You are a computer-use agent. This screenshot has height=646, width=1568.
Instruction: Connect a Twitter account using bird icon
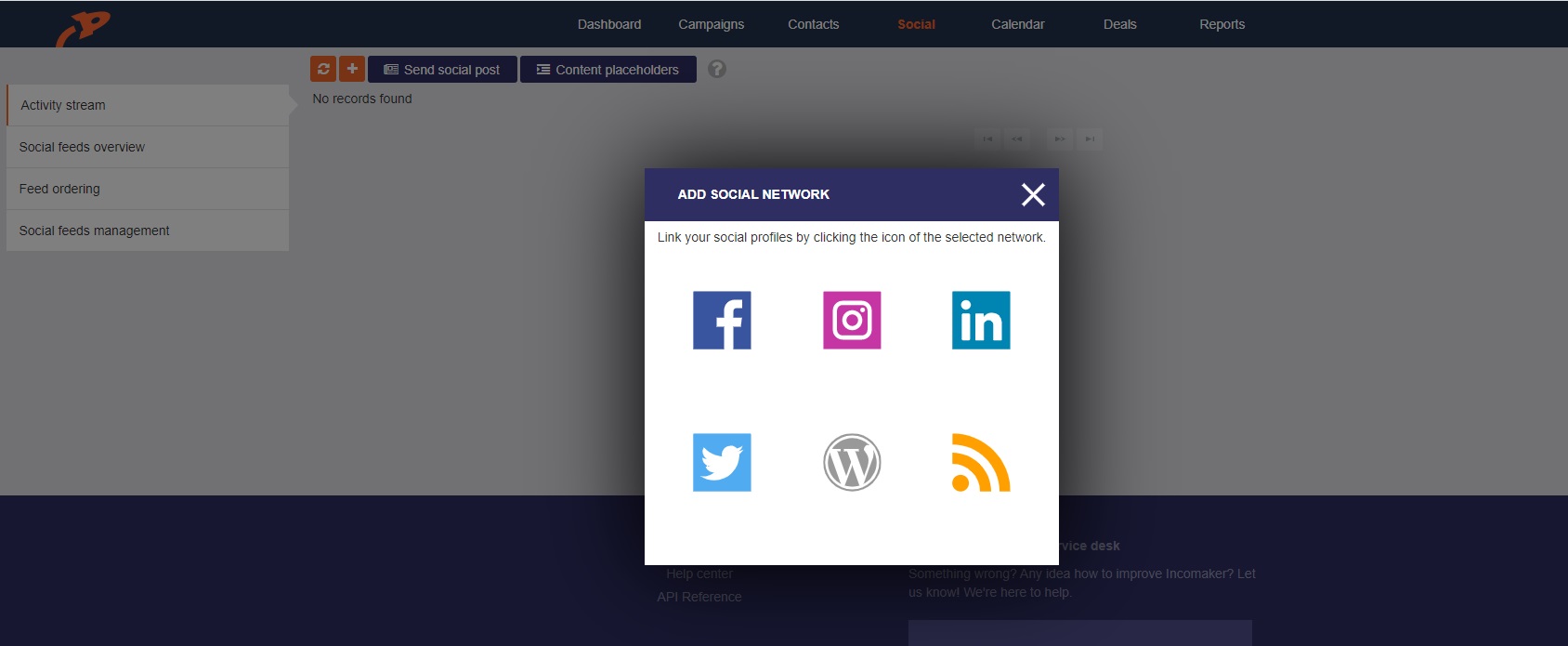[722, 463]
